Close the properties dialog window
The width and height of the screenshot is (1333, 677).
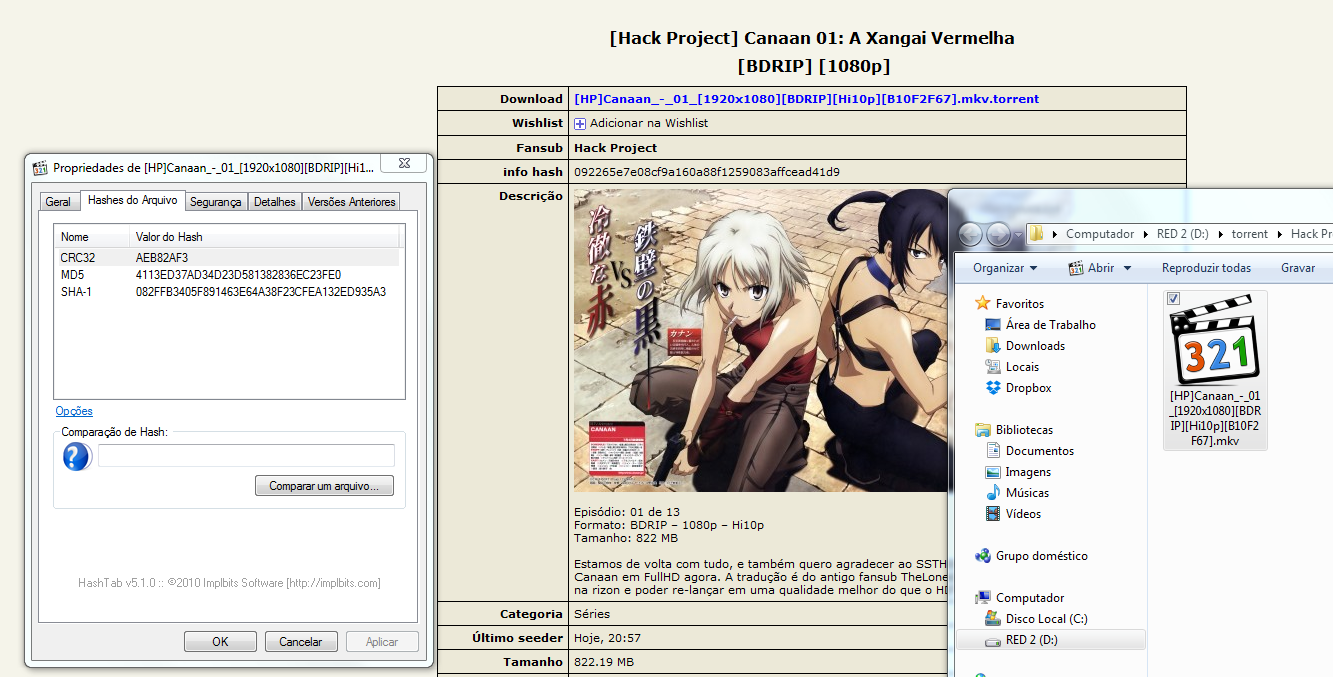point(405,162)
